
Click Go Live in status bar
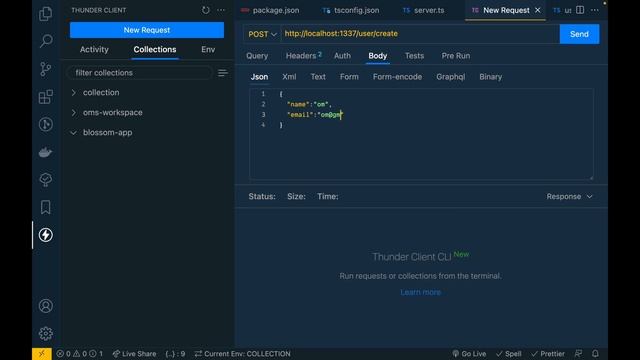click(469, 354)
